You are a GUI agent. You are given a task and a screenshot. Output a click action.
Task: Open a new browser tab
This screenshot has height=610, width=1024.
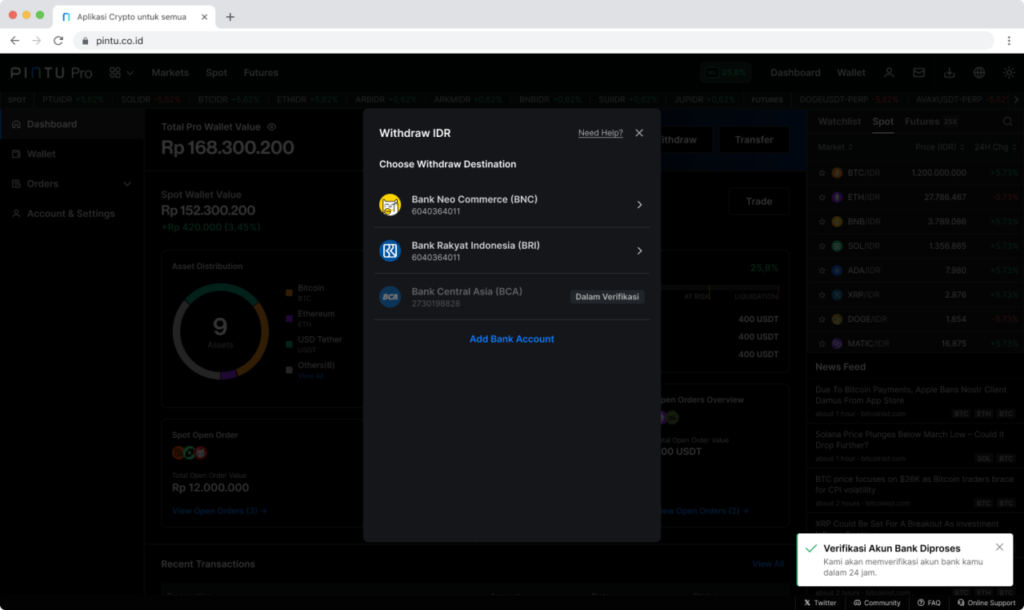pos(230,17)
